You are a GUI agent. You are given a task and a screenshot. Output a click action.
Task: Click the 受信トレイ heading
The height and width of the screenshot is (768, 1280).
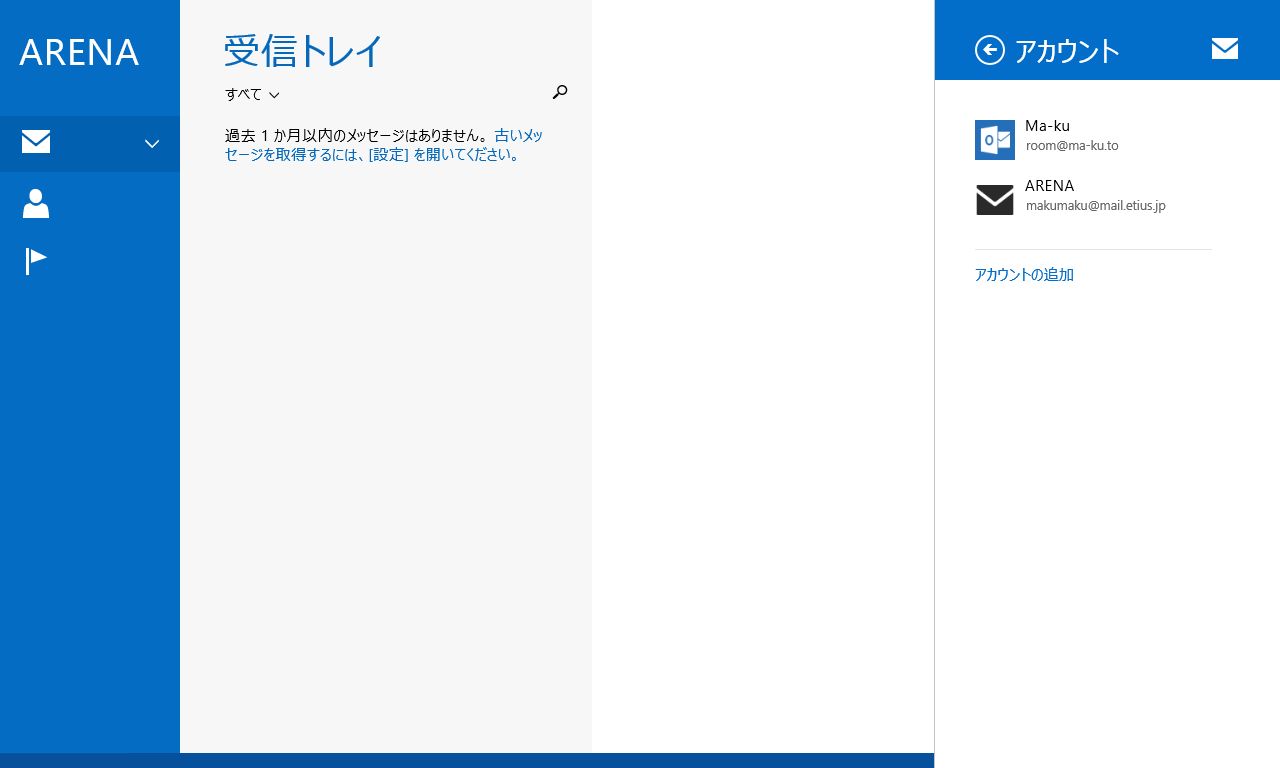[303, 50]
